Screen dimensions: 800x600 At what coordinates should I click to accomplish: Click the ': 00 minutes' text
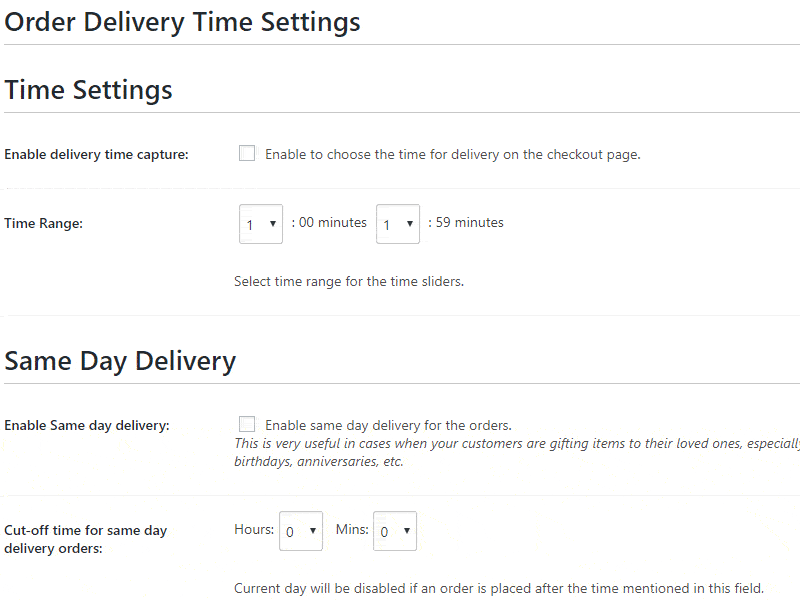tap(329, 223)
